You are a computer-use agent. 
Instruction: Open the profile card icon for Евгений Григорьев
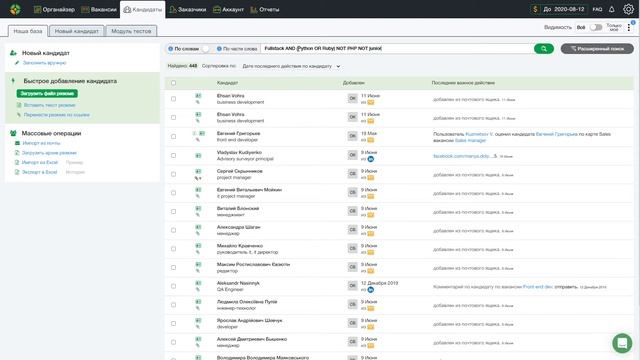[202, 133]
